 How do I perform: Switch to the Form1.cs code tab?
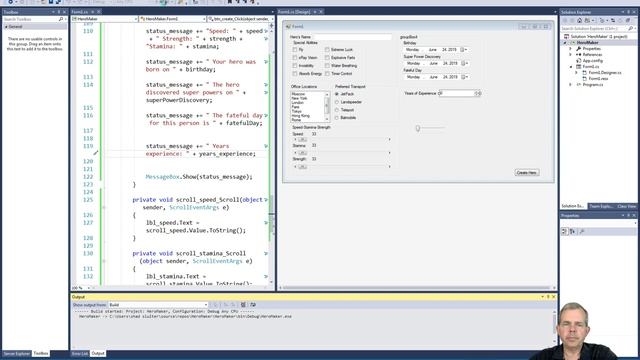pos(80,12)
